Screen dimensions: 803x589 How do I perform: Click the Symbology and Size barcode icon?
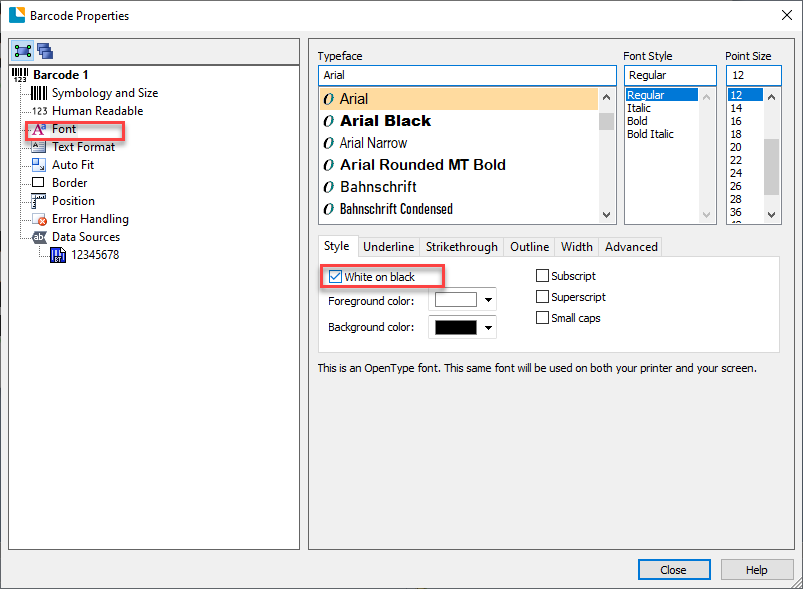pyautogui.click(x=39, y=93)
